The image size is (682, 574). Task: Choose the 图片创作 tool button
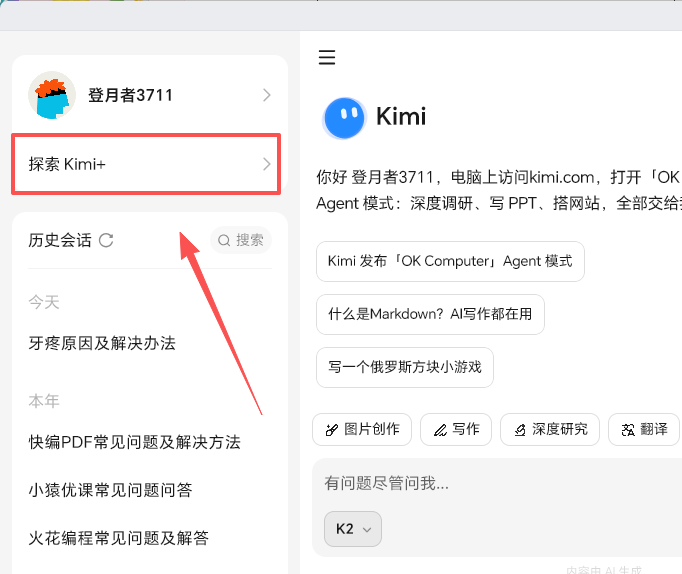(x=362, y=430)
